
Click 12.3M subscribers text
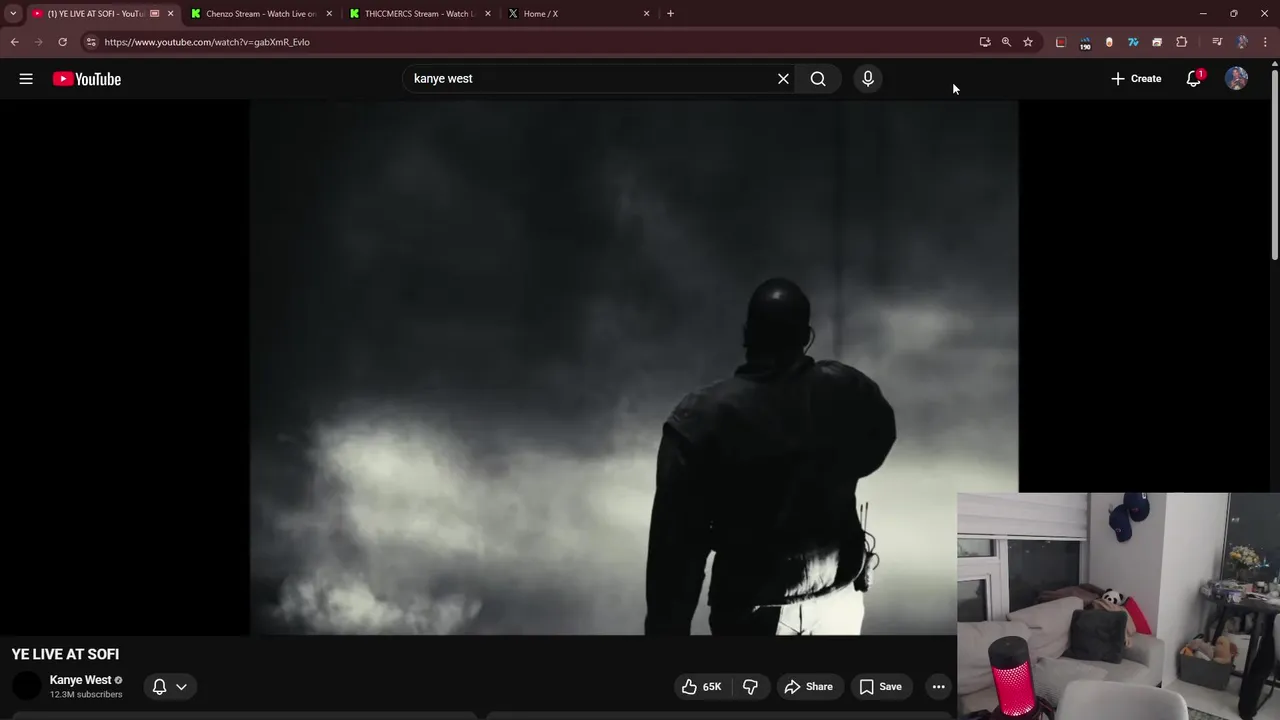click(86, 695)
